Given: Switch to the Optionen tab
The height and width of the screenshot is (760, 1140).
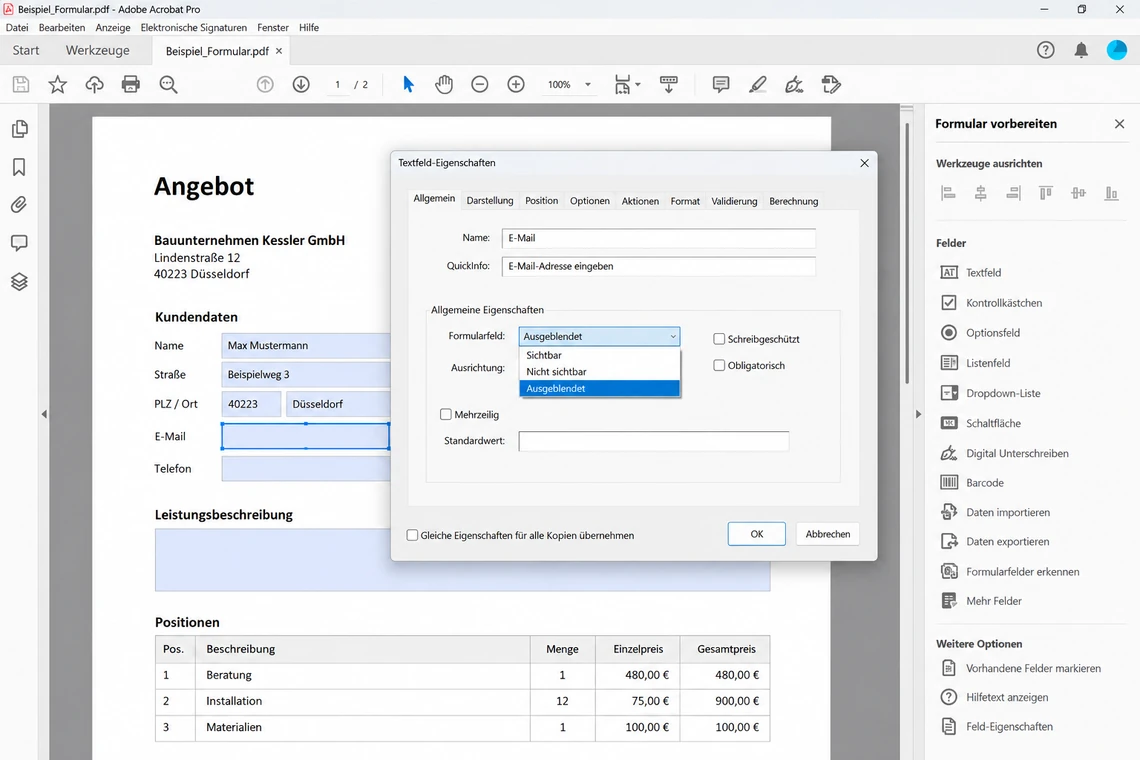Looking at the screenshot, I should pyautogui.click(x=590, y=201).
